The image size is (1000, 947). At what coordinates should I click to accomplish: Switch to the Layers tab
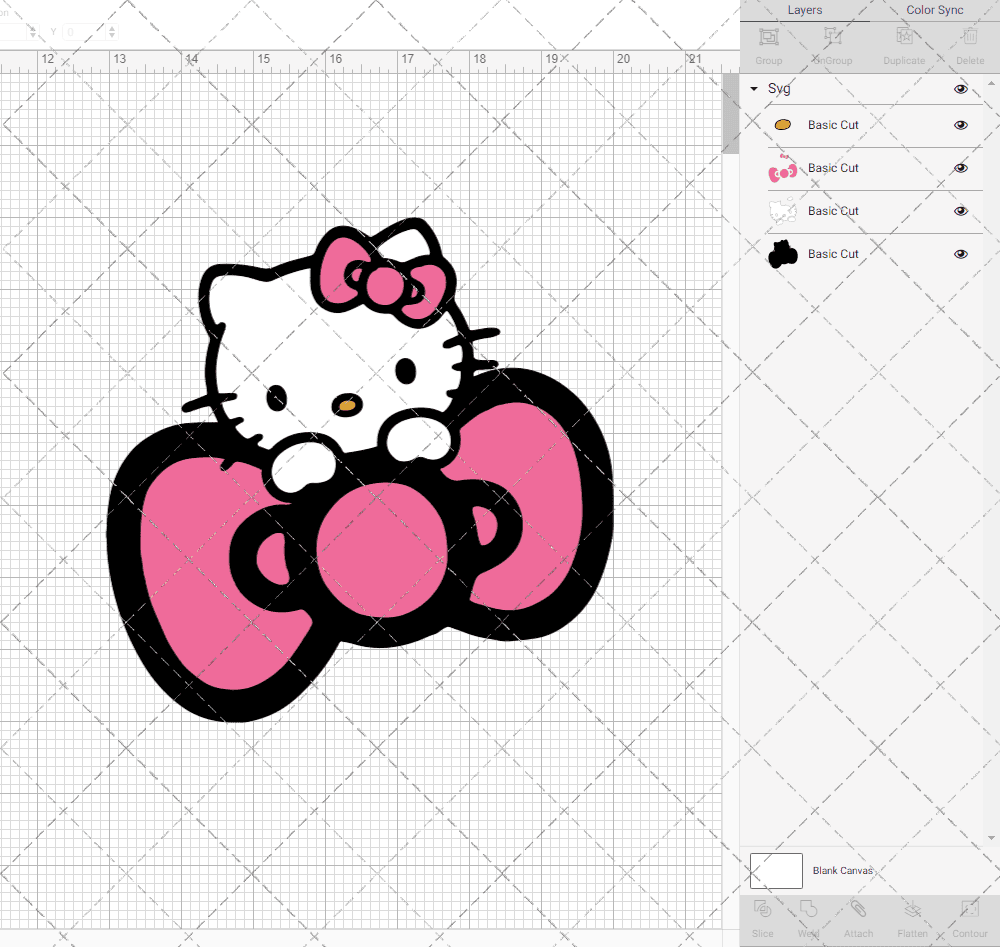[804, 10]
